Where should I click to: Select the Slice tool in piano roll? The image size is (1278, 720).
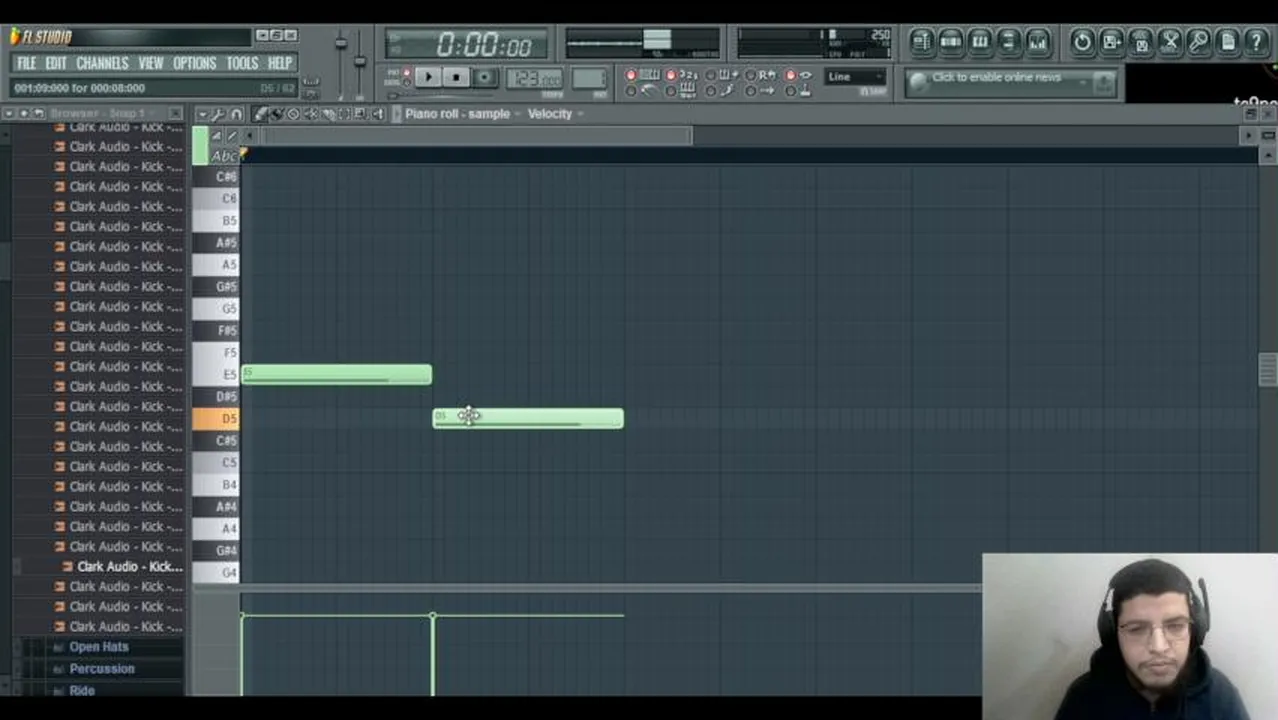pos(327,114)
